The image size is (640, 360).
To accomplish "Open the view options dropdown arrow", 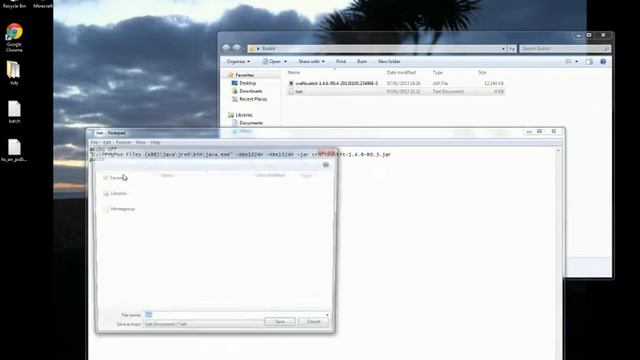I will (x=576, y=61).
